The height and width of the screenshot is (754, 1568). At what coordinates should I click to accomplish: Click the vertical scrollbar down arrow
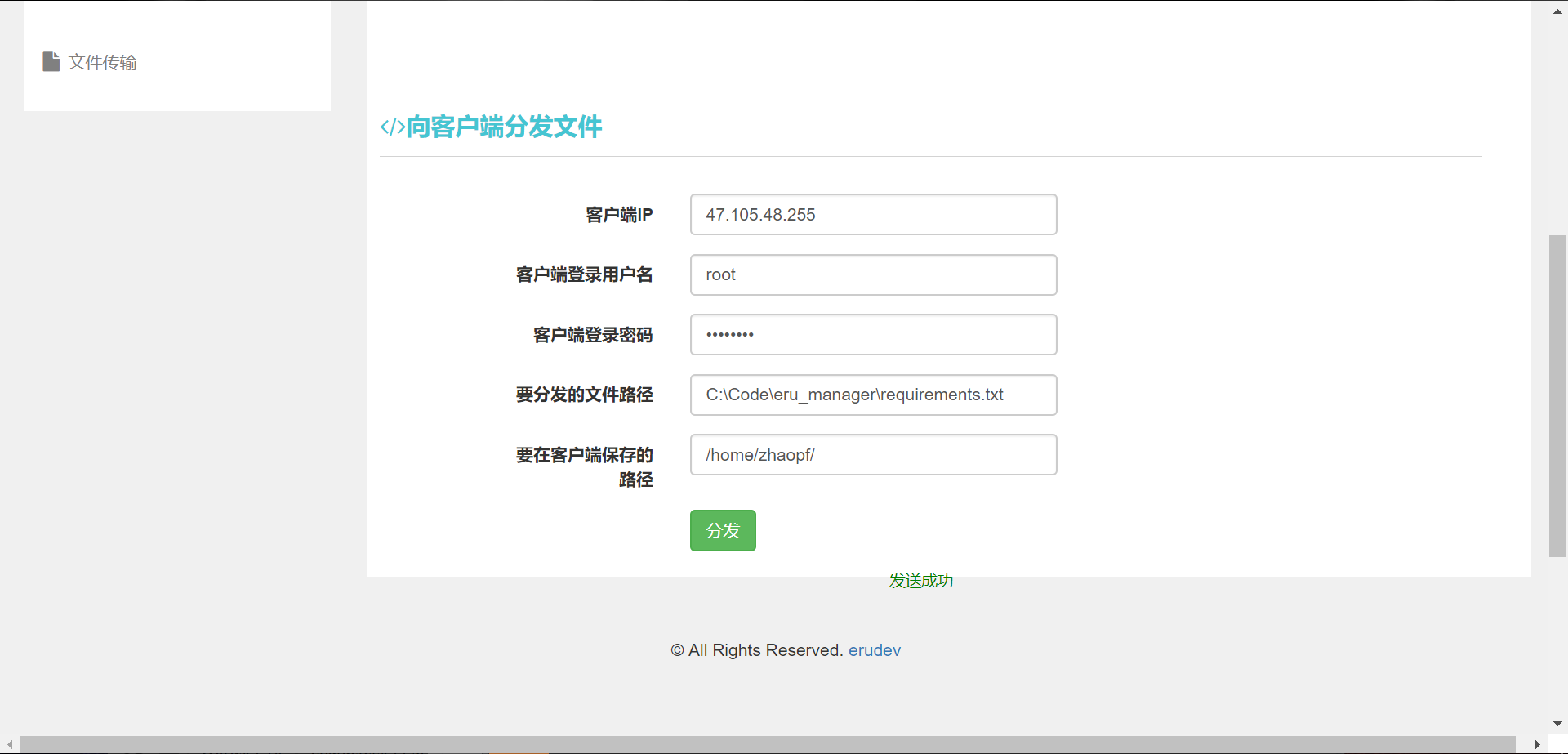tap(1557, 724)
